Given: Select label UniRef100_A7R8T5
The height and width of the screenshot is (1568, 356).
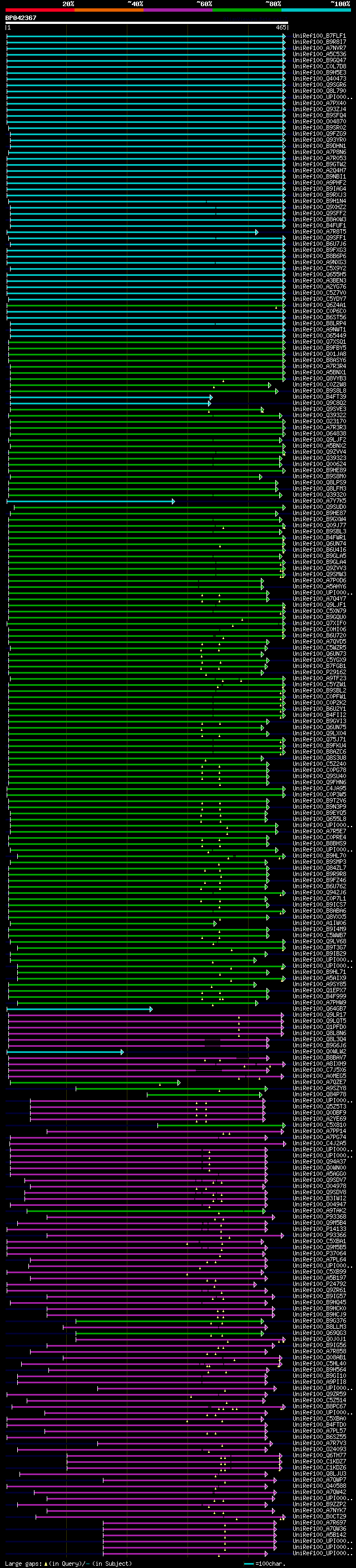Looking at the screenshot, I should [319, 232].
